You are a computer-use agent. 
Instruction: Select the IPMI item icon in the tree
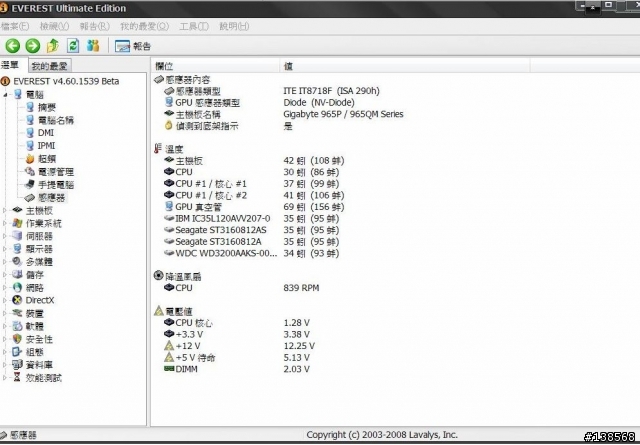[x=30, y=146]
